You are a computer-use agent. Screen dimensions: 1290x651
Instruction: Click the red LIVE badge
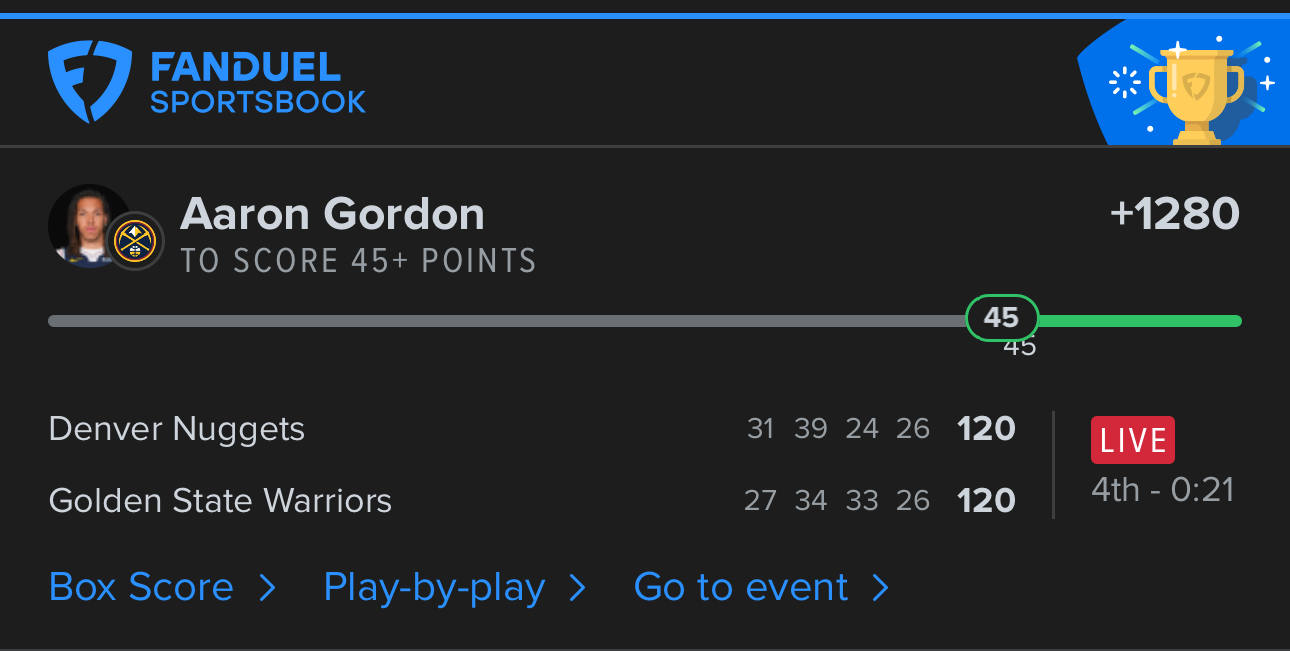[x=1132, y=440]
